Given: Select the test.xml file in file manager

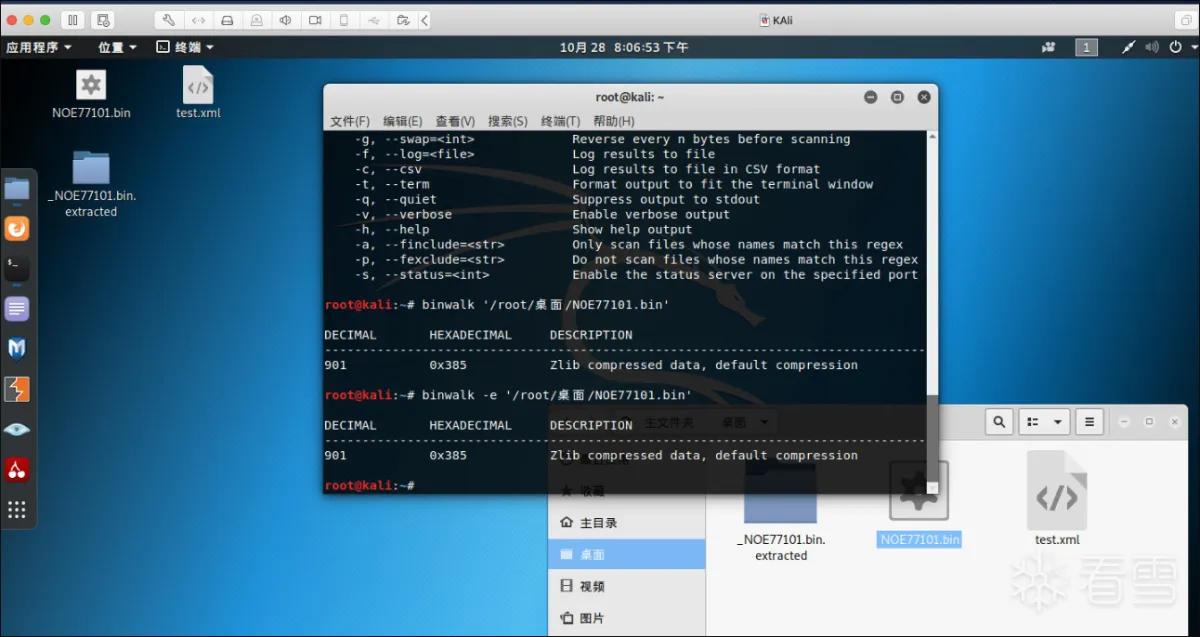Looking at the screenshot, I should 1057,499.
